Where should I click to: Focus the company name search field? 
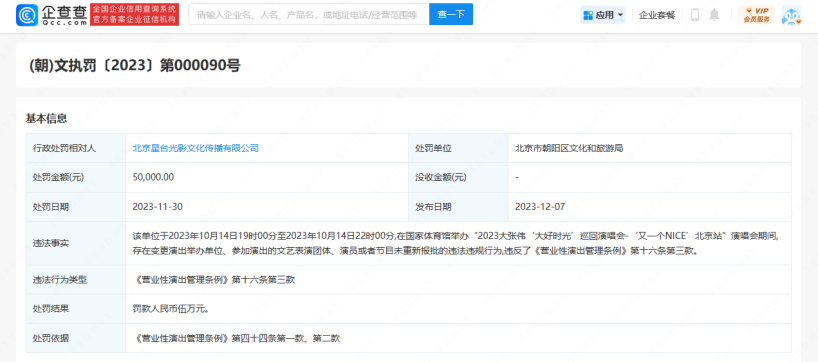tap(309, 14)
